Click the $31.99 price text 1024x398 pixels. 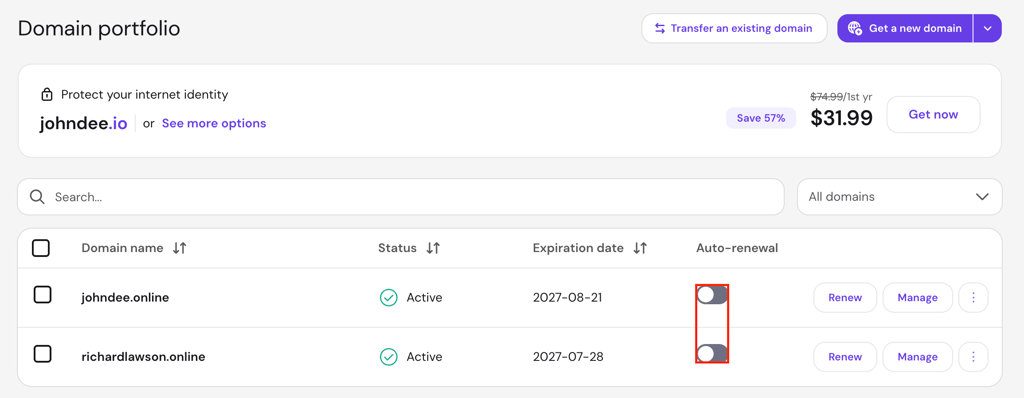[842, 118]
